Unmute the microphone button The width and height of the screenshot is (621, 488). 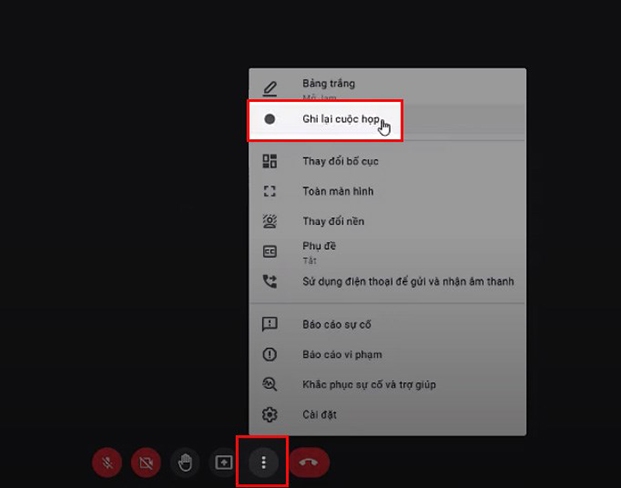[108, 462]
